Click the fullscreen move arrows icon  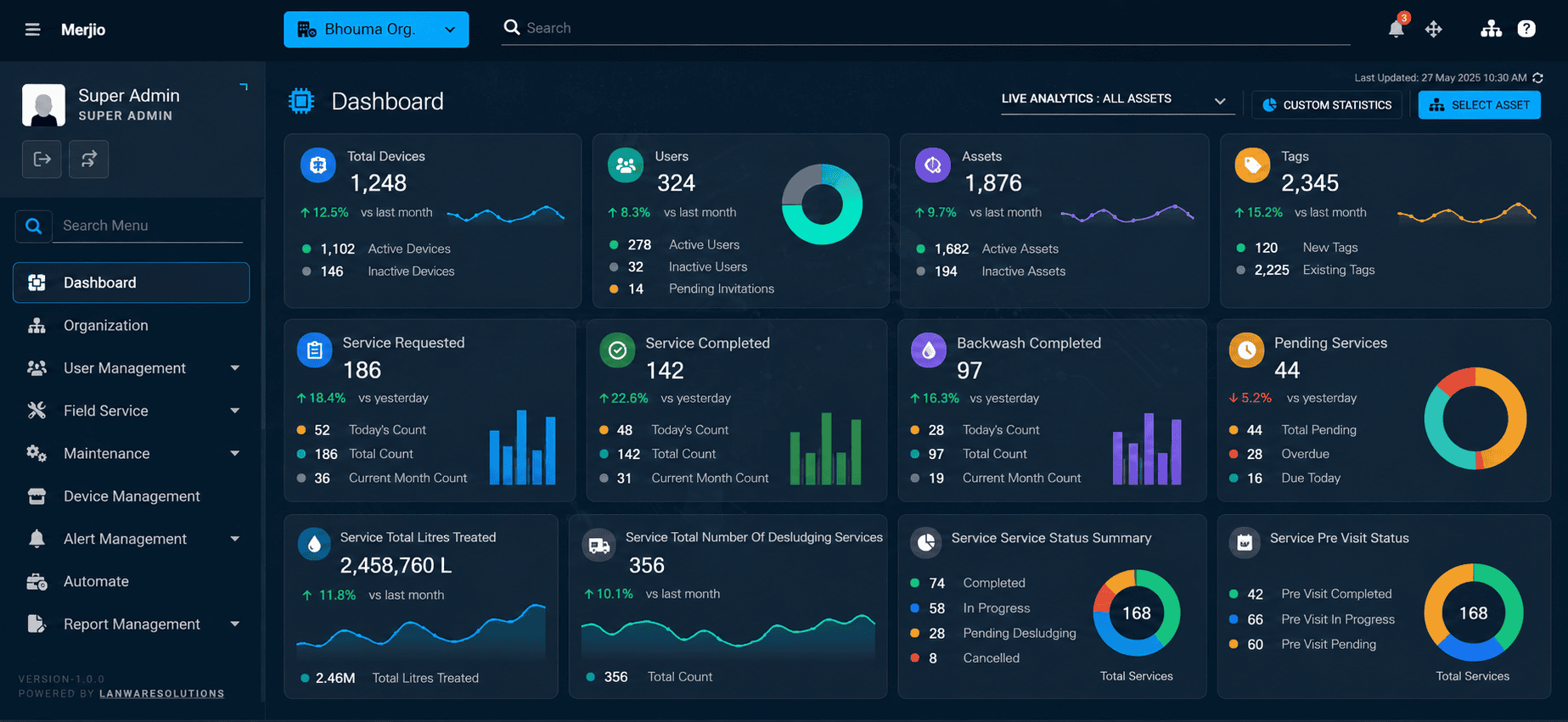(1434, 29)
